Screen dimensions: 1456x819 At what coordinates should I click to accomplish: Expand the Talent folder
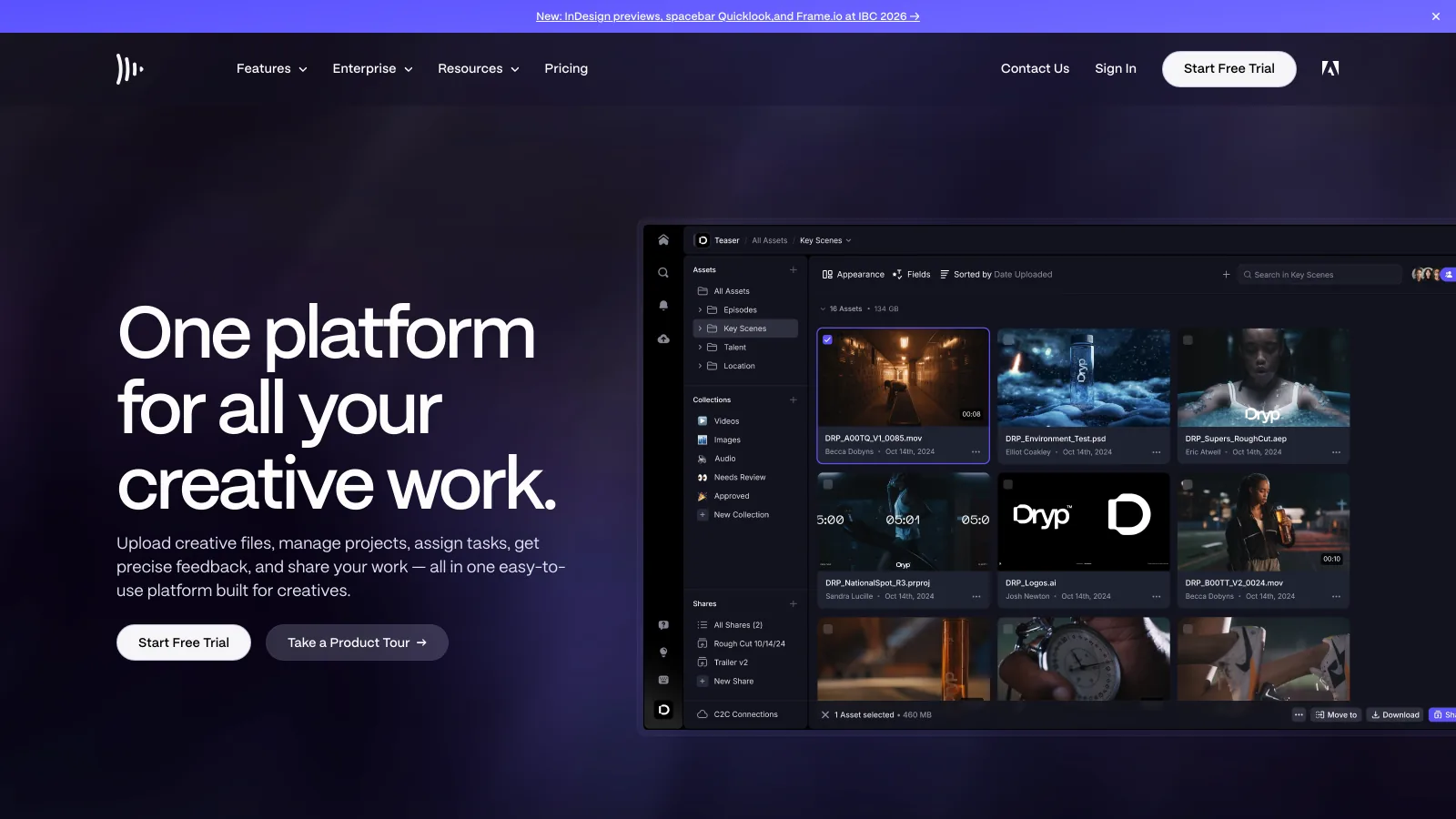pos(700,348)
